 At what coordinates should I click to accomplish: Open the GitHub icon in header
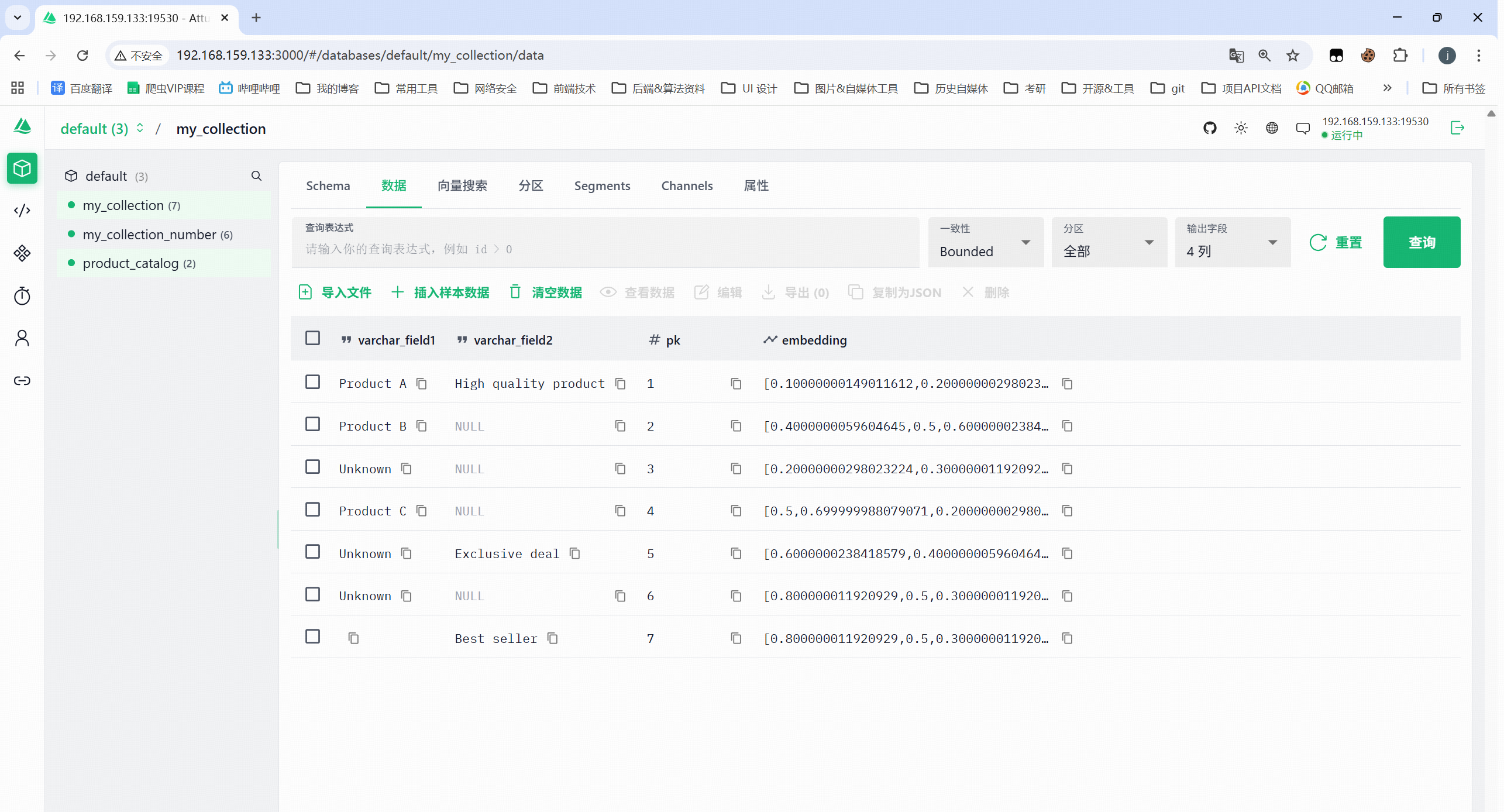click(x=1209, y=128)
